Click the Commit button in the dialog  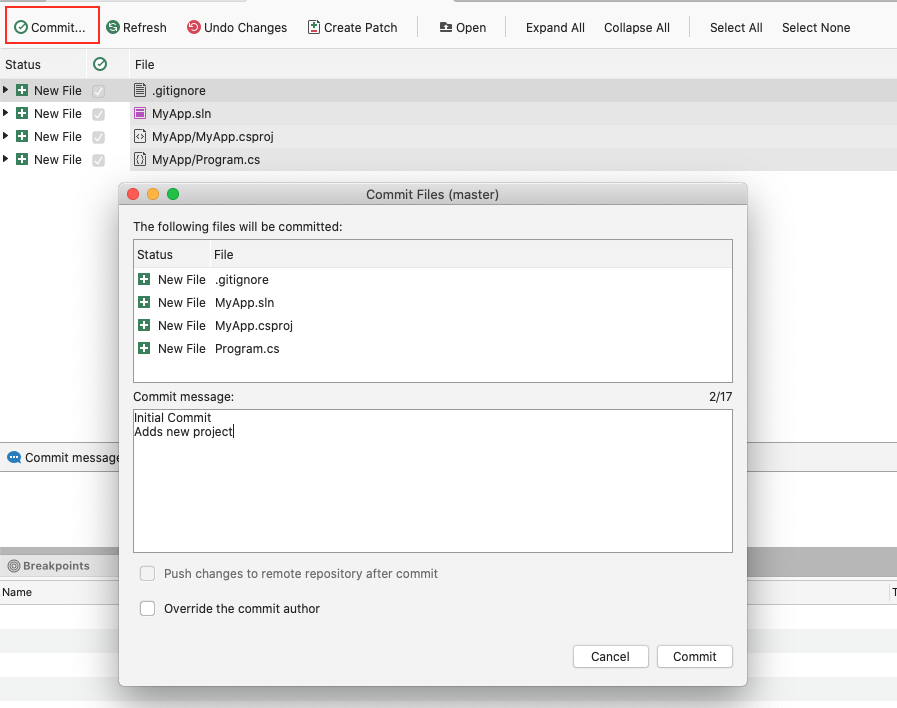pyautogui.click(x=694, y=656)
